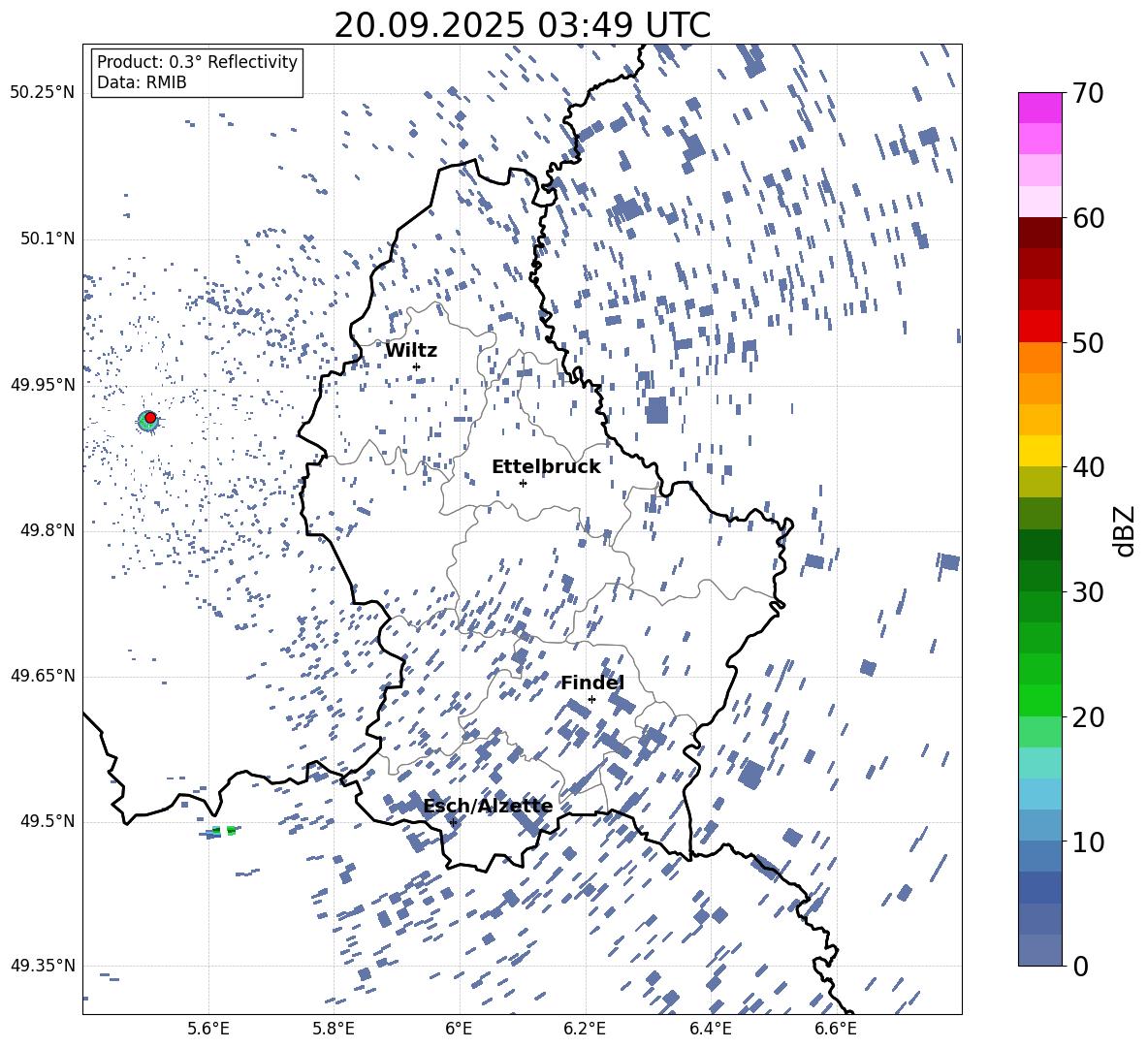Click the title "20.09.2025 03:49 UTC"
The width and height of the screenshot is (1148, 1048).
click(x=522, y=25)
